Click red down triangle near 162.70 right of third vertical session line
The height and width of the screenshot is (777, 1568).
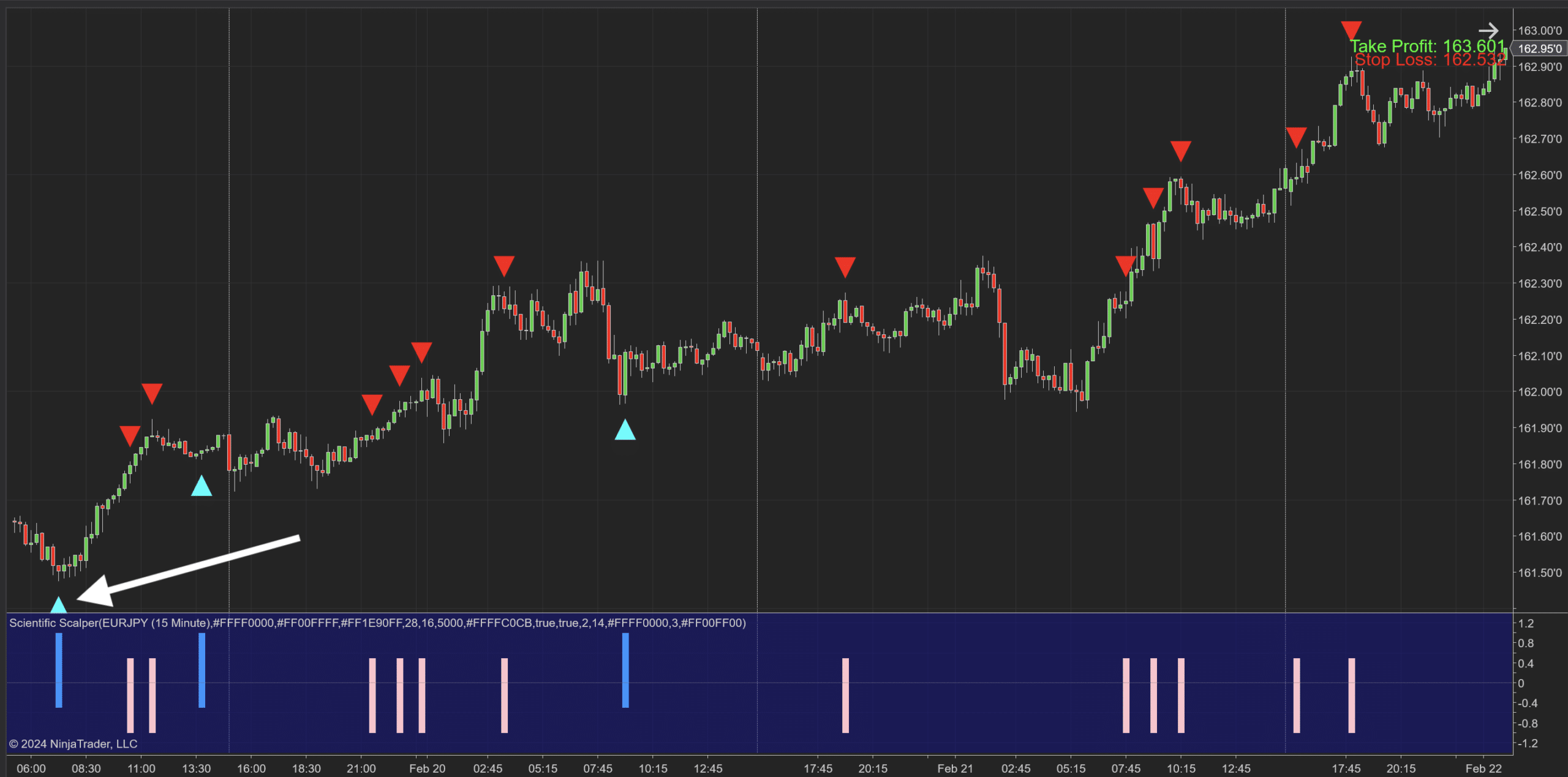[x=1296, y=137]
